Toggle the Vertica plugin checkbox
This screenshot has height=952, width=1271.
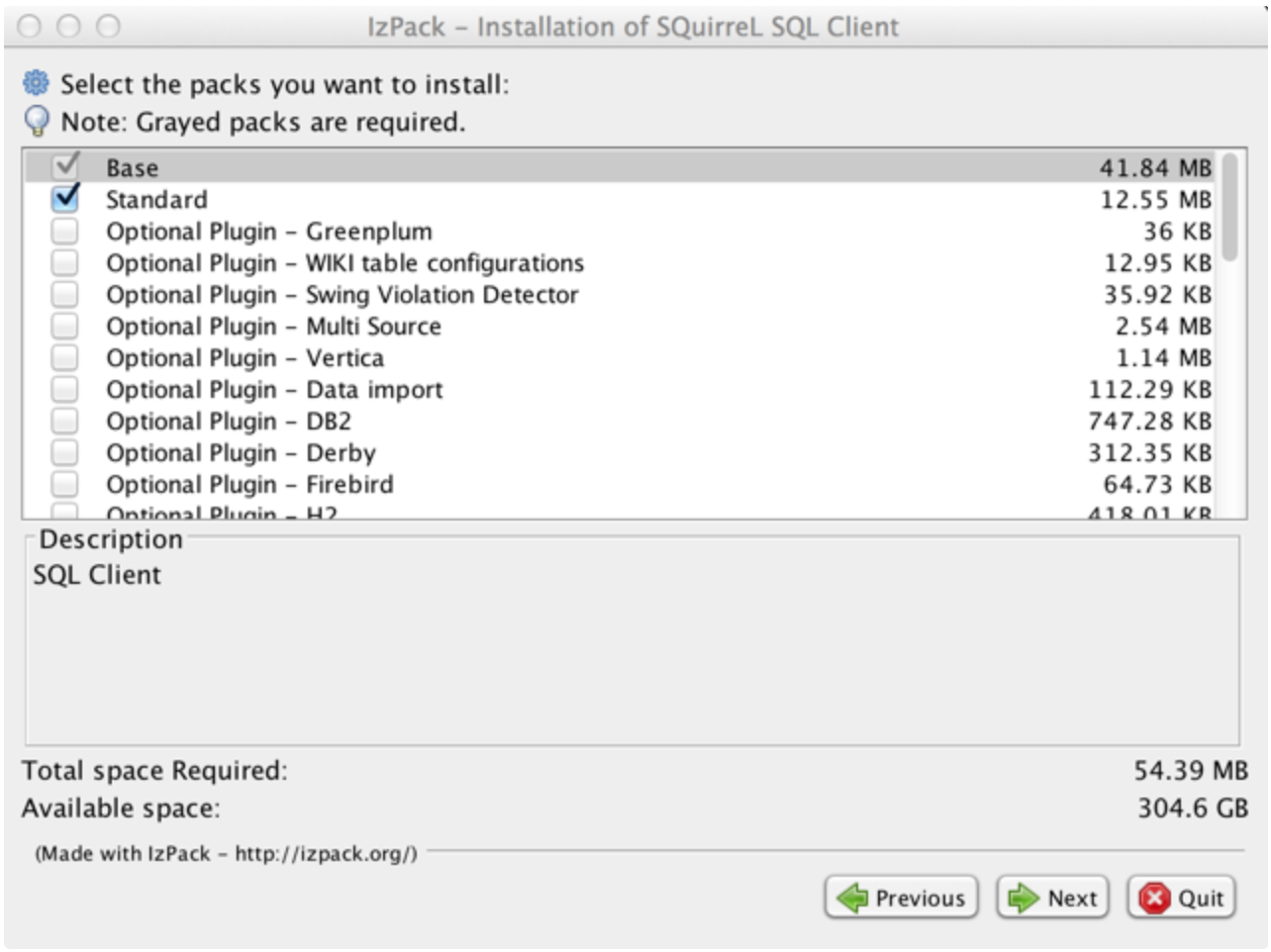pos(65,357)
